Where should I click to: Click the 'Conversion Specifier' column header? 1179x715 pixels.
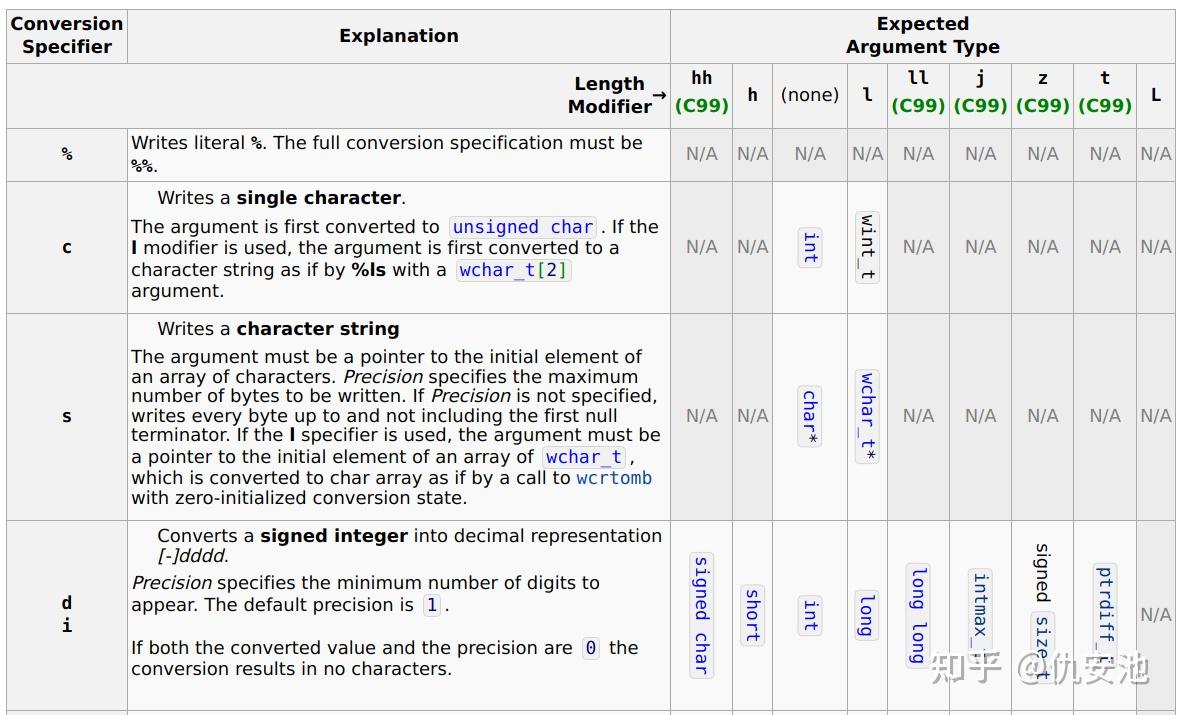[x=67, y=35]
